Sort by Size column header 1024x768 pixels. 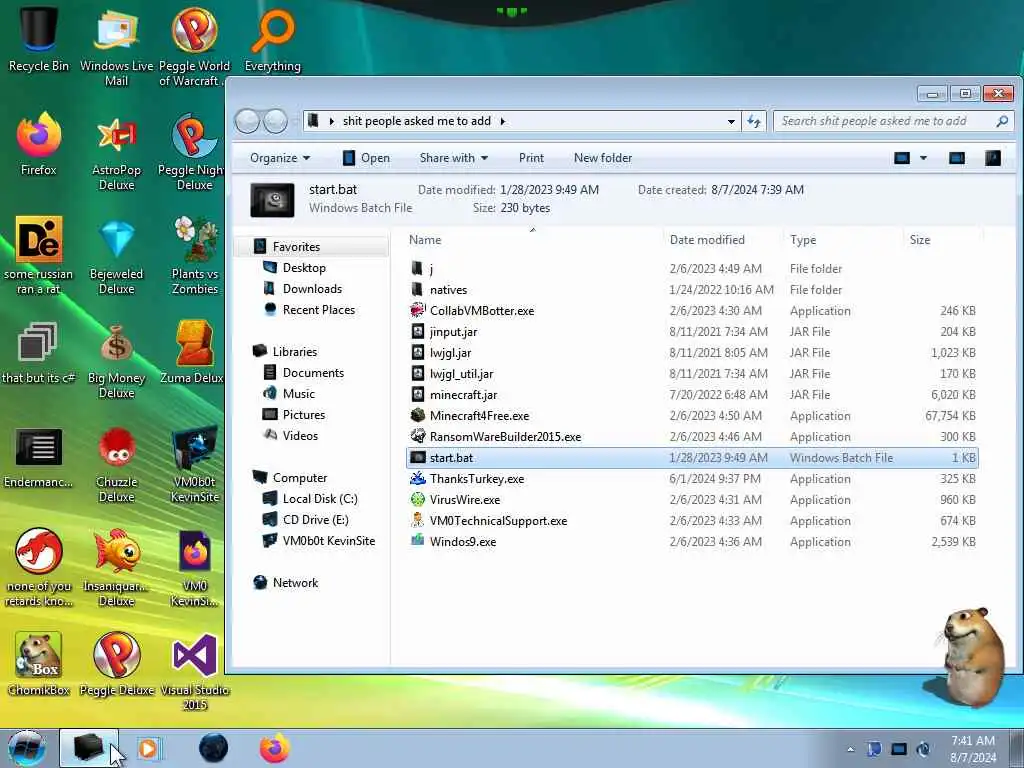[942, 240]
